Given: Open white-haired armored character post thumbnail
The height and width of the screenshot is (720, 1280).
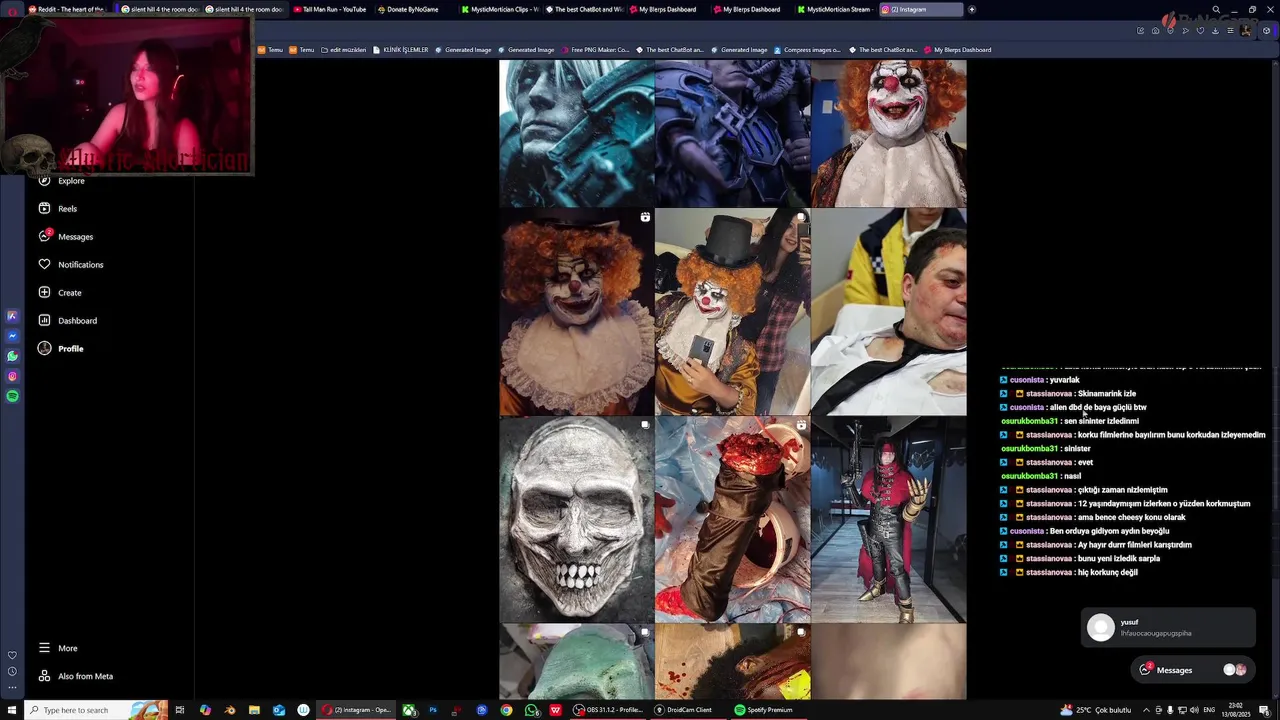Looking at the screenshot, I should pos(577,133).
